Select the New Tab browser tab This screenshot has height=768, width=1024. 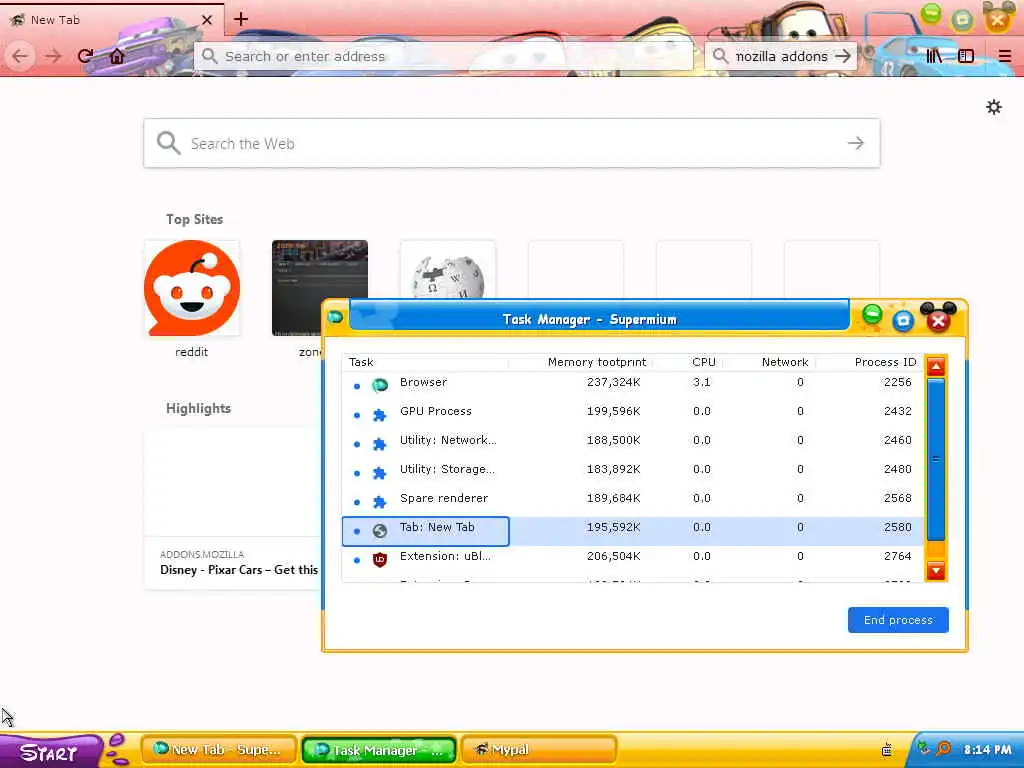point(111,20)
